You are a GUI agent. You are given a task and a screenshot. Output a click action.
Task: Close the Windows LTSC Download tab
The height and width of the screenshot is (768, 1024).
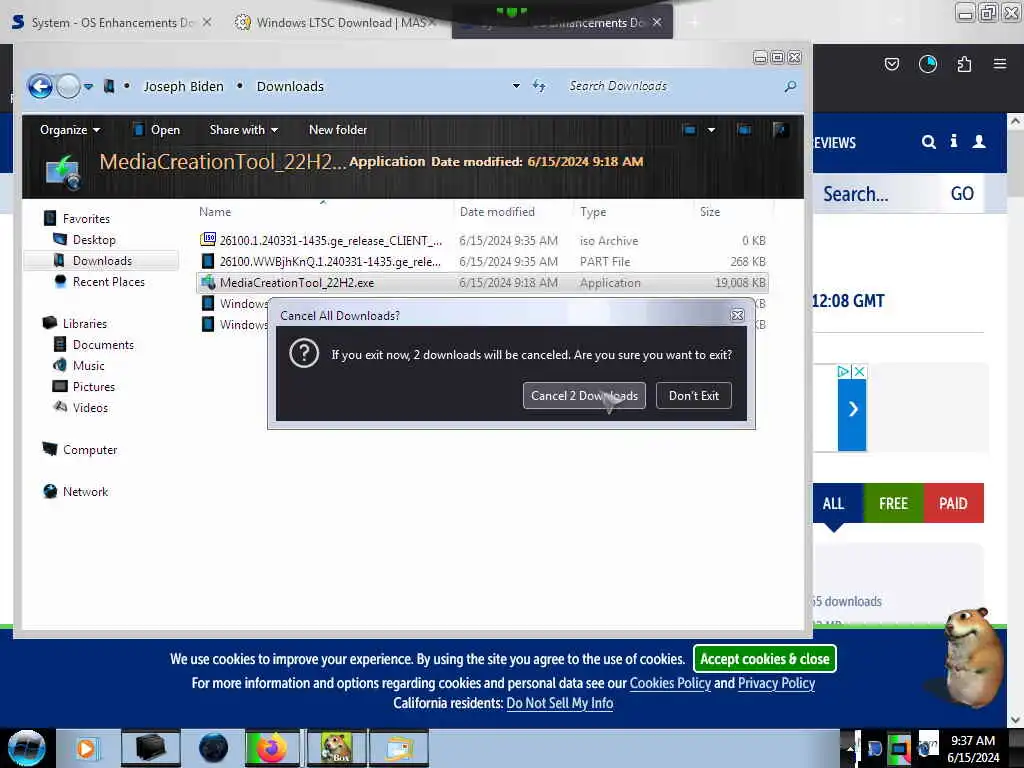(433, 22)
